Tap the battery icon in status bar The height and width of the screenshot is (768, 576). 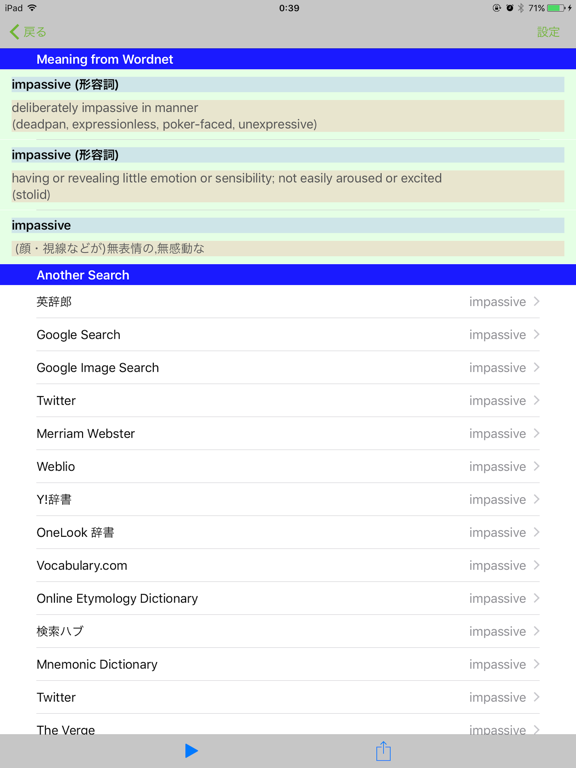click(557, 8)
